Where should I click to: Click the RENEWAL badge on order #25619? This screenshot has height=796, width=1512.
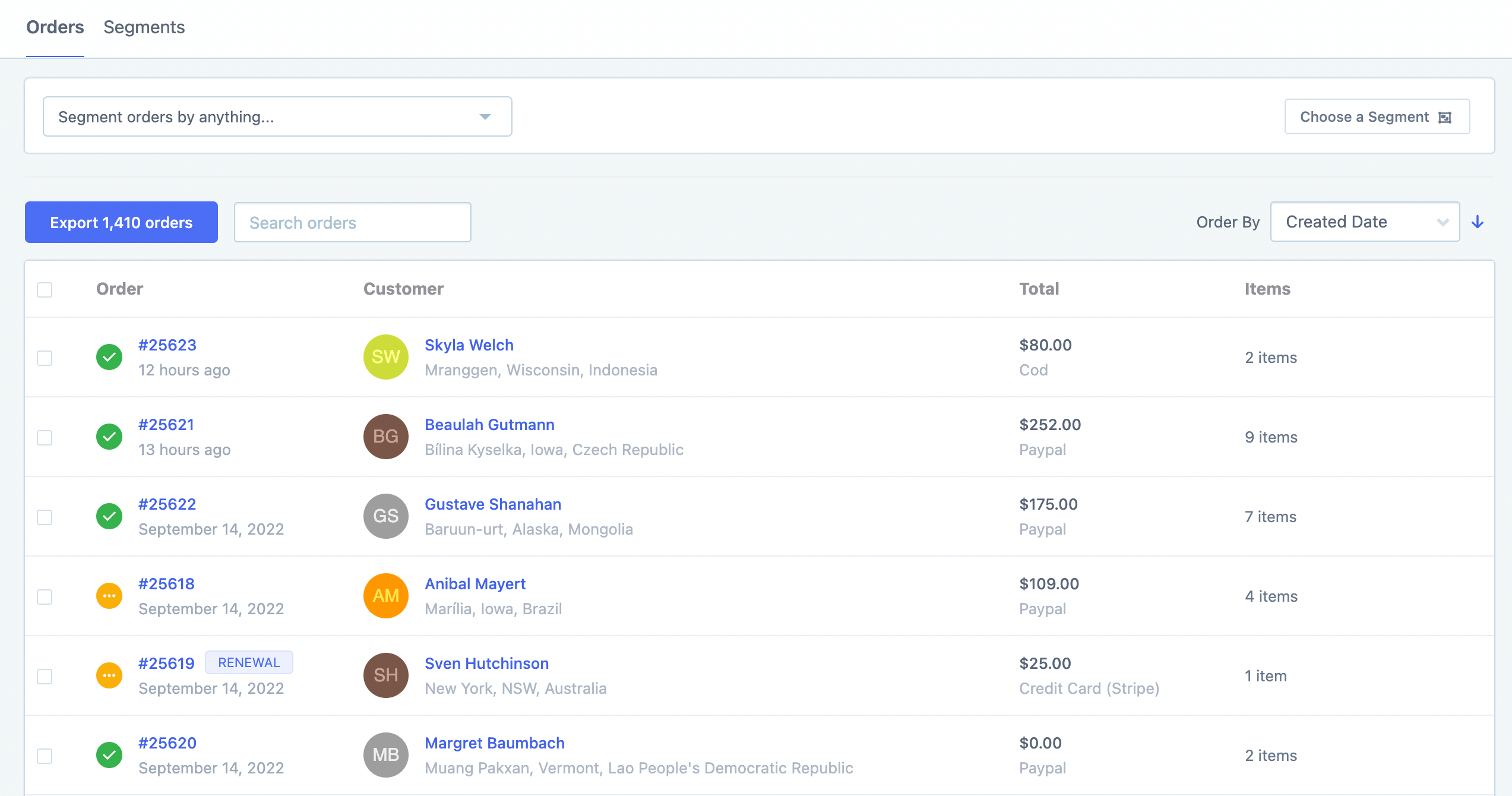[249, 662]
